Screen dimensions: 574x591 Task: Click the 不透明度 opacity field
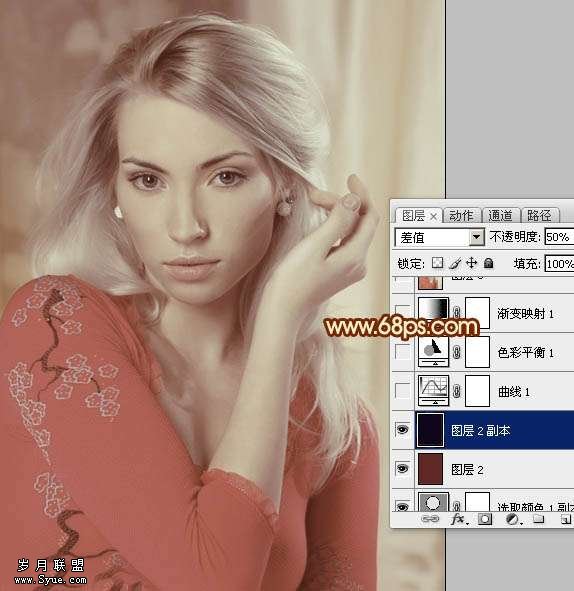tap(559, 237)
